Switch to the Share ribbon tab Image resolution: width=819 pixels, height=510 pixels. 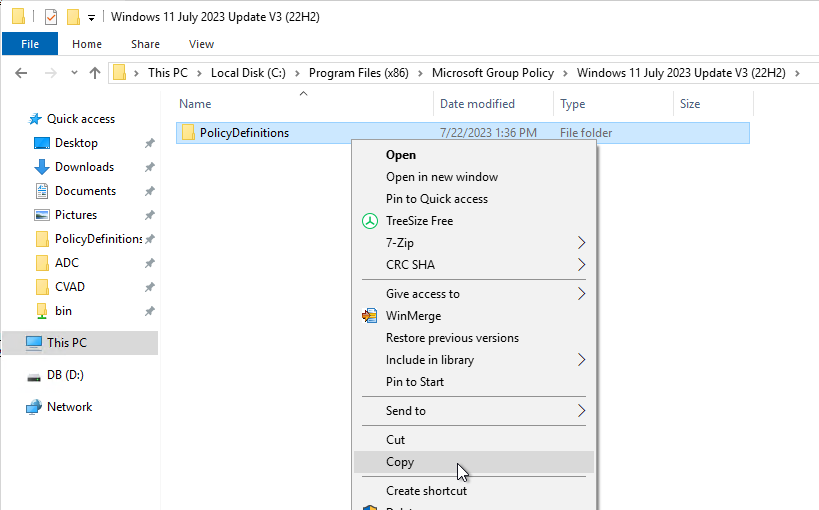(x=145, y=44)
